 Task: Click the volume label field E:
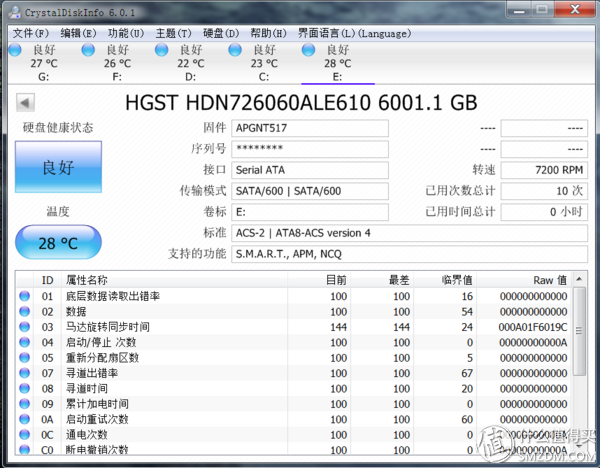pyautogui.click(x=310, y=212)
